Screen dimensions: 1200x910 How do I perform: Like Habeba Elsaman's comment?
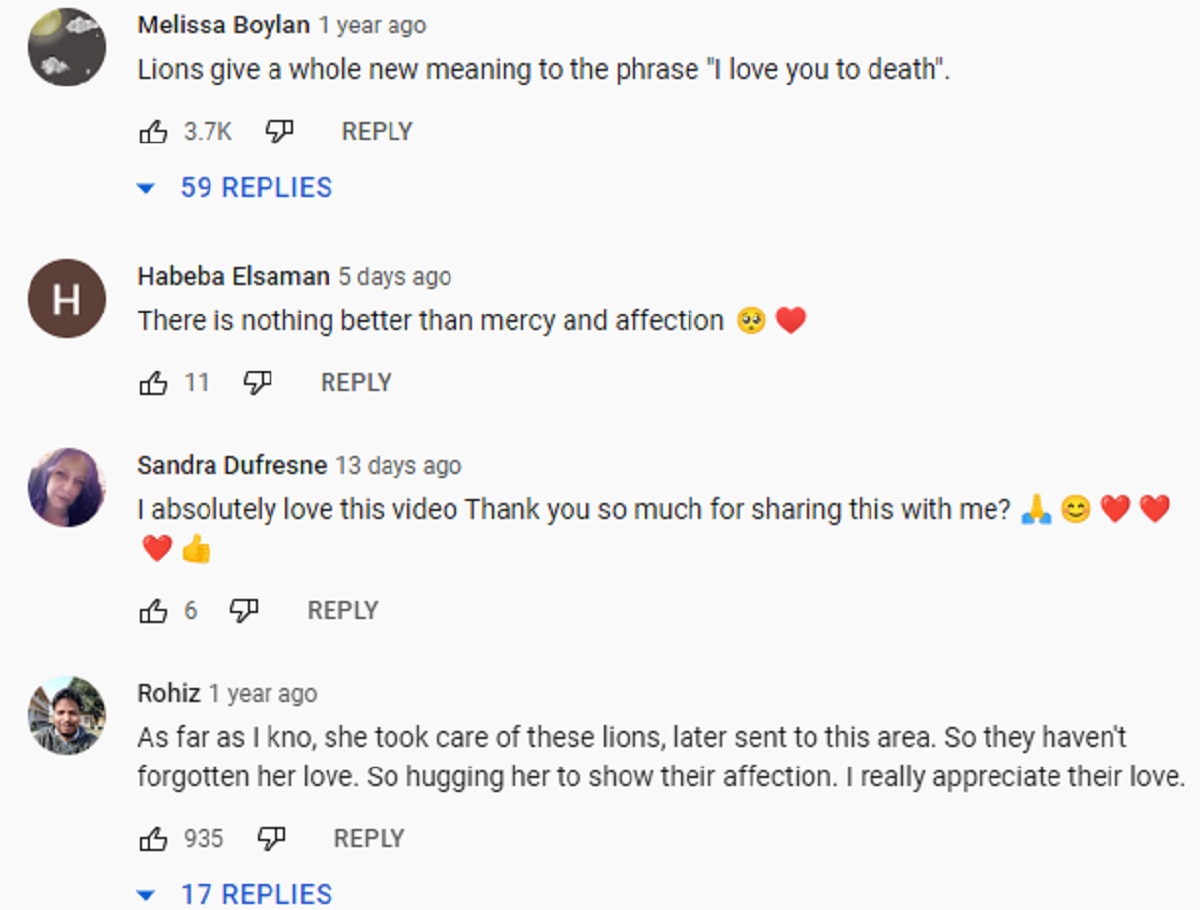(x=153, y=383)
